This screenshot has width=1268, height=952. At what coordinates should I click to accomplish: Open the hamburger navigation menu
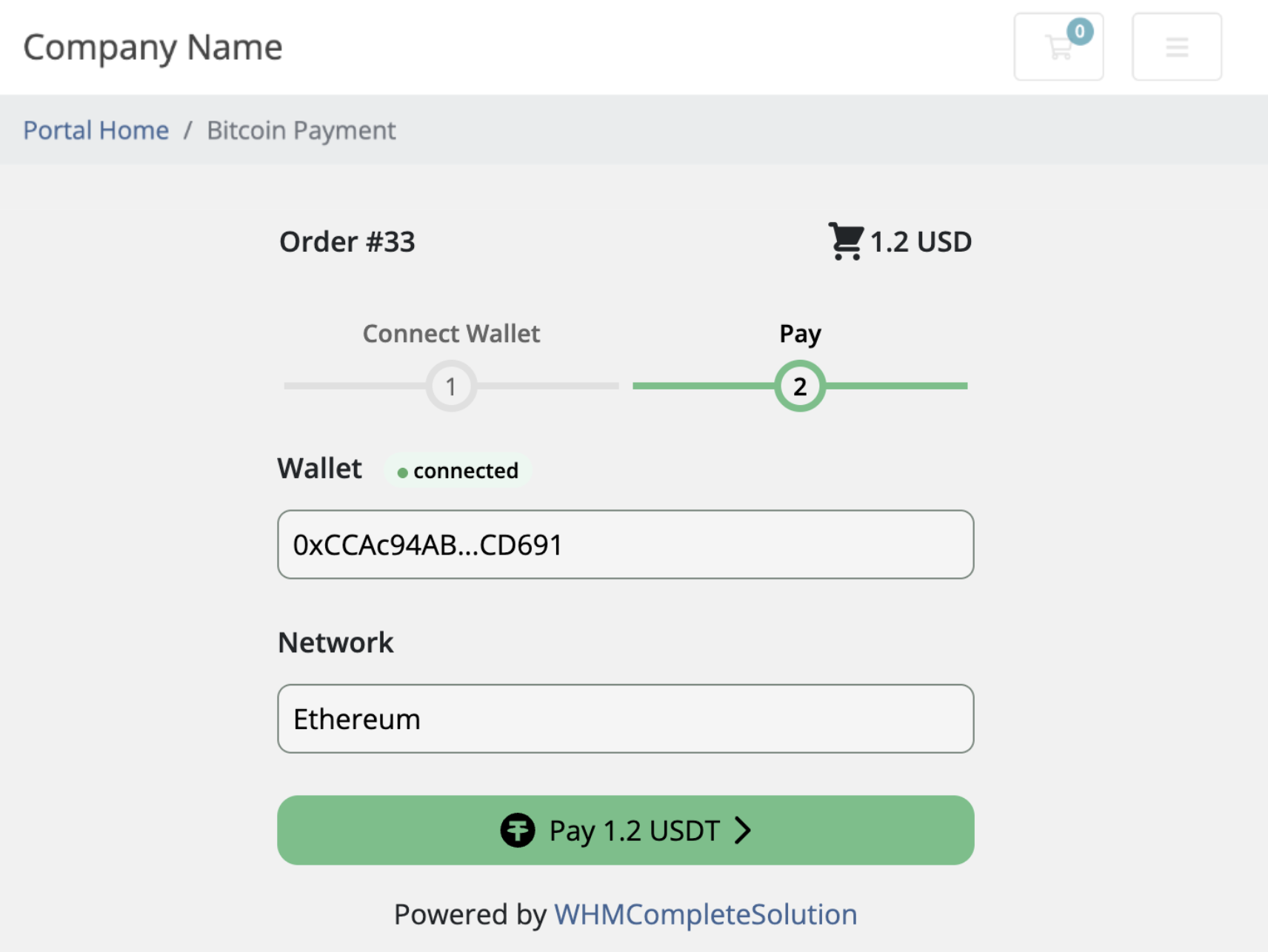point(1177,47)
